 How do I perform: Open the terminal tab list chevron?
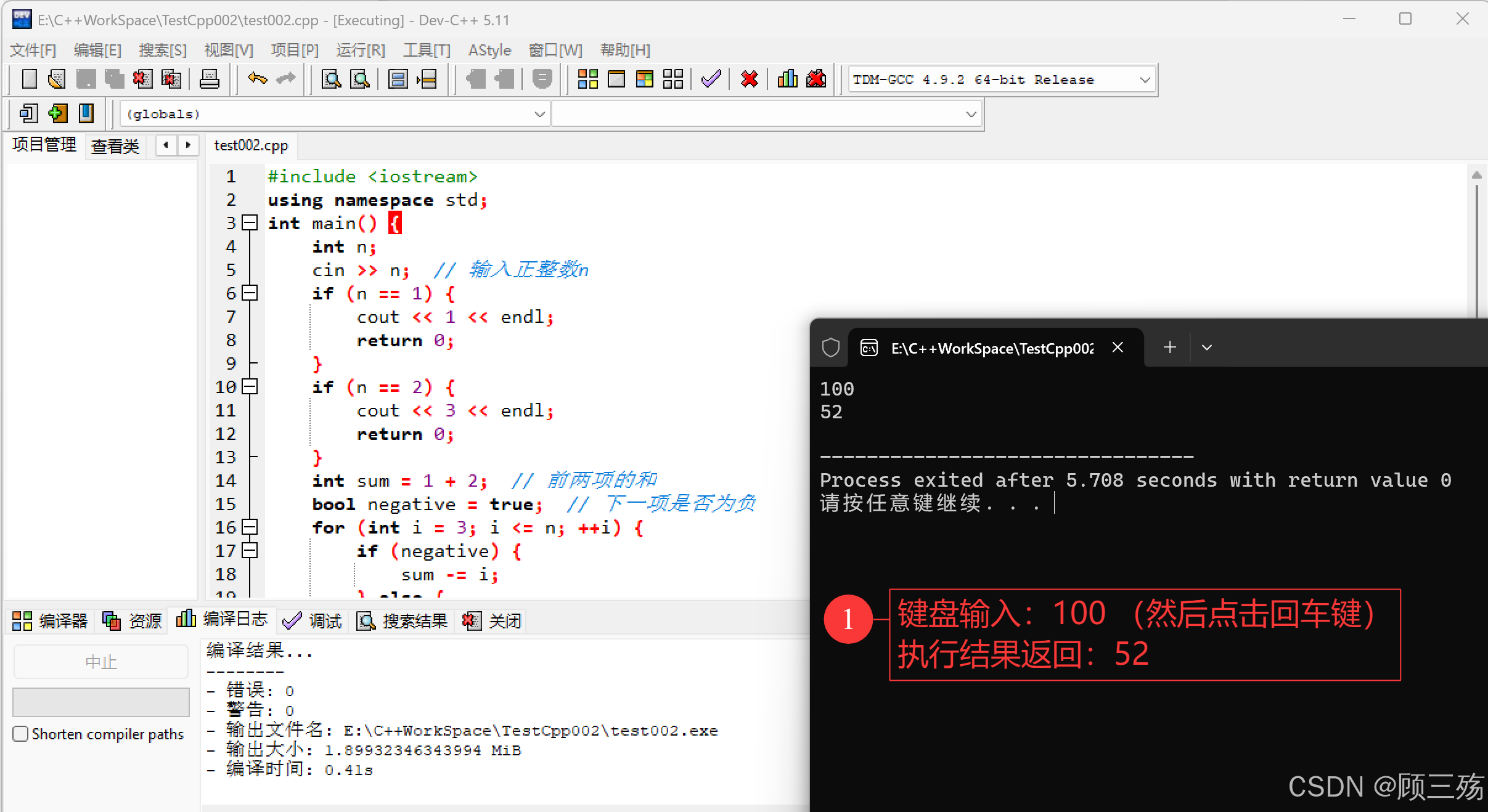(x=1207, y=347)
